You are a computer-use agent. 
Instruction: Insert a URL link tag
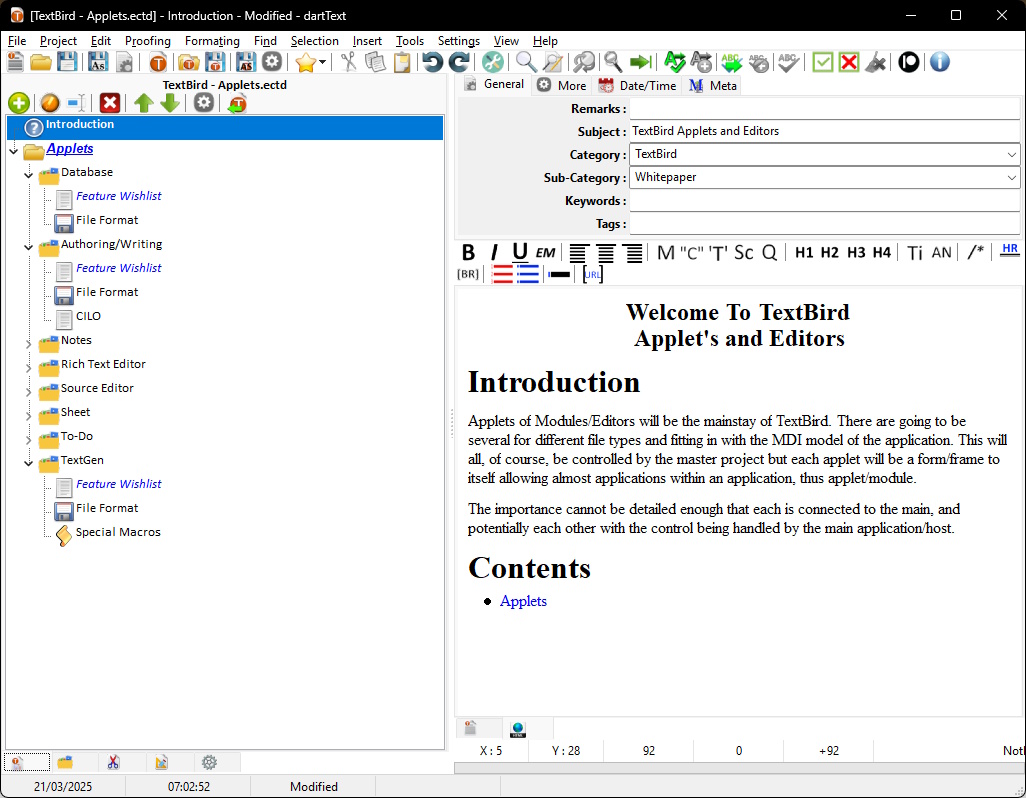[x=593, y=274]
